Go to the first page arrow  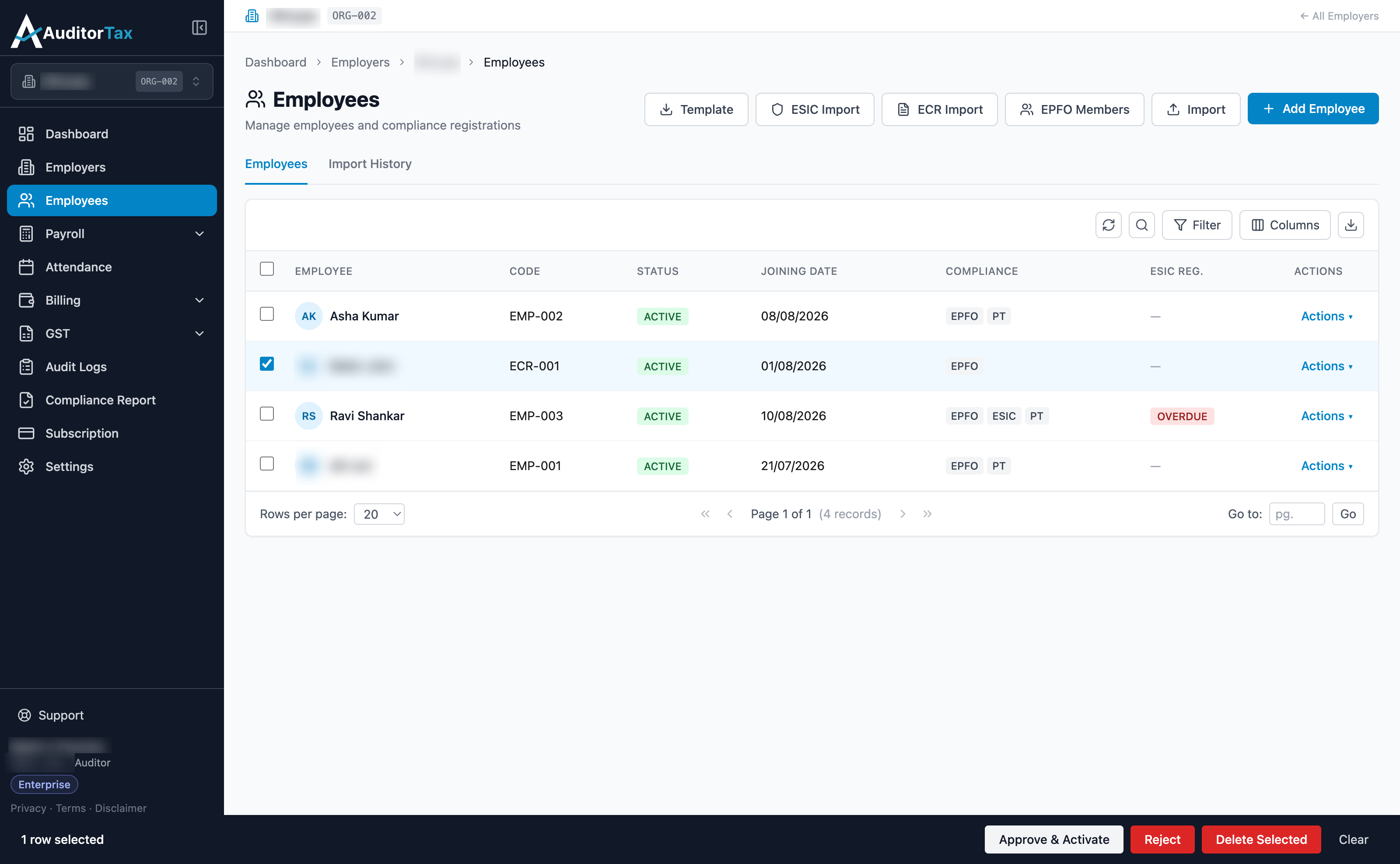[705, 514]
